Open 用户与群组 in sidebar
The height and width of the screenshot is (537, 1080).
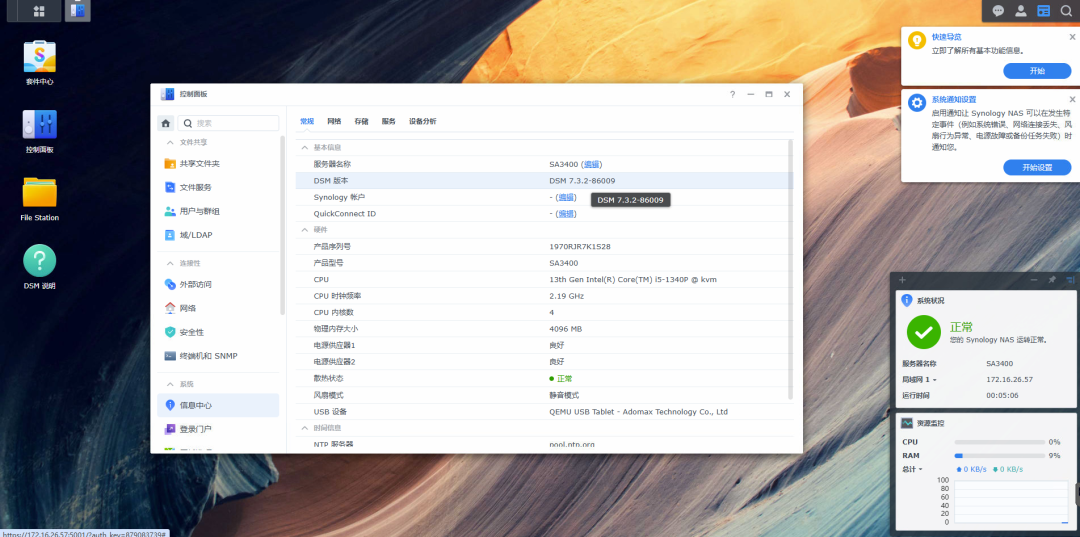point(218,211)
